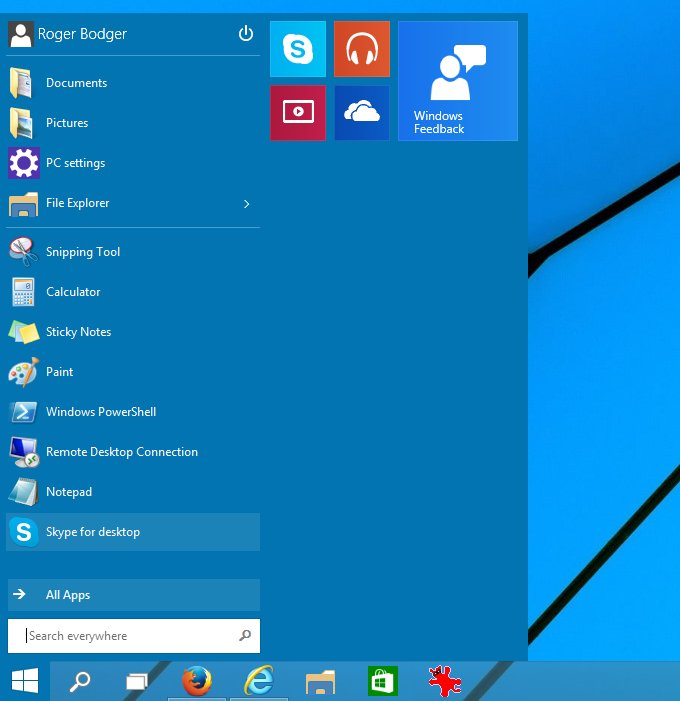
Task: Click the File Explorer icon in menu
Action: [23, 203]
